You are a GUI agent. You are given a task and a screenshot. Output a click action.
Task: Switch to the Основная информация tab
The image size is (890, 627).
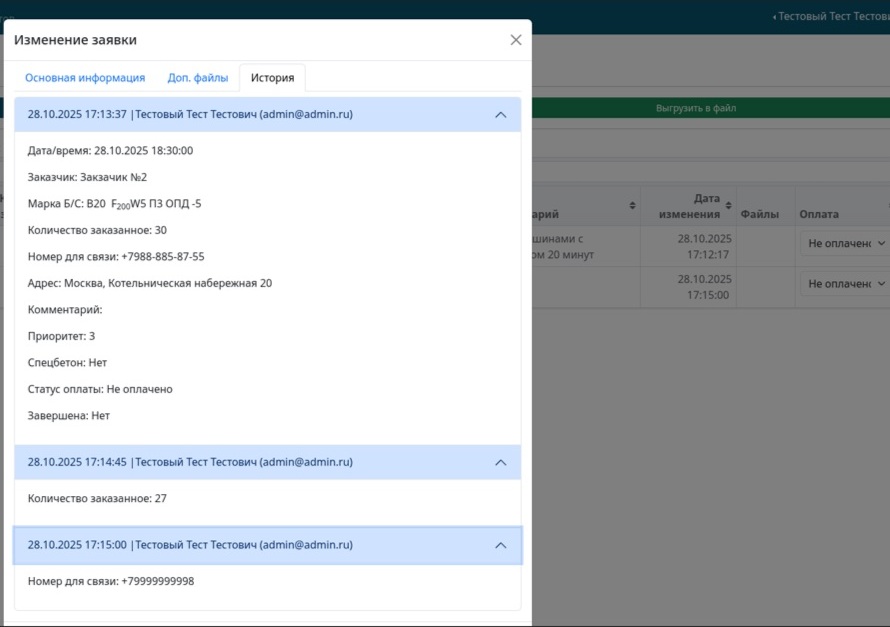[x=85, y=78]
